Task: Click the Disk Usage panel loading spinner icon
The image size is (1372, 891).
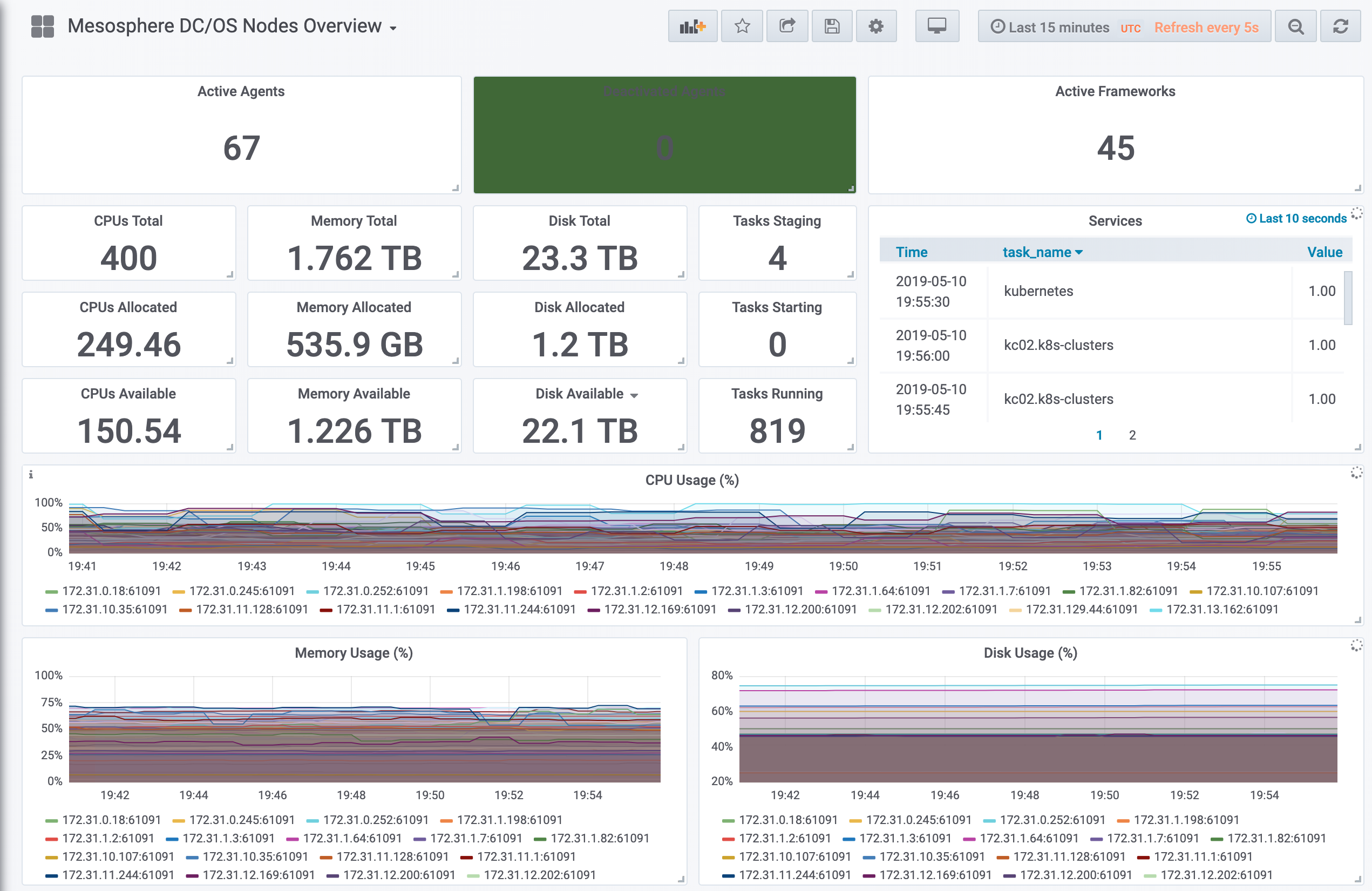Action: pyautogui.click(x=1356, y=646)
